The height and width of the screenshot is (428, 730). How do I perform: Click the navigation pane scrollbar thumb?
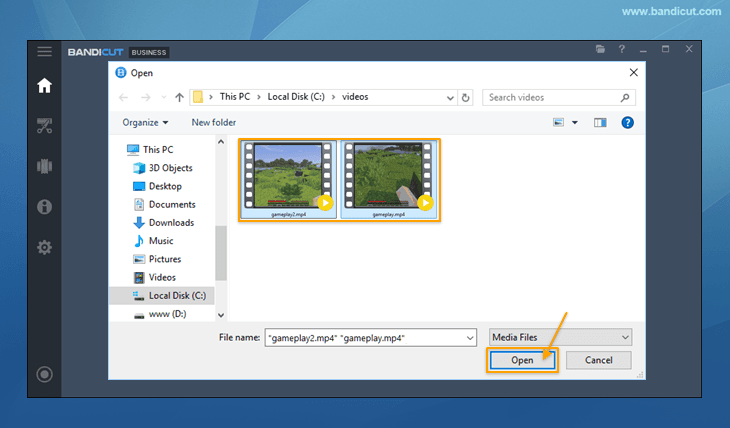coord(221,253)
